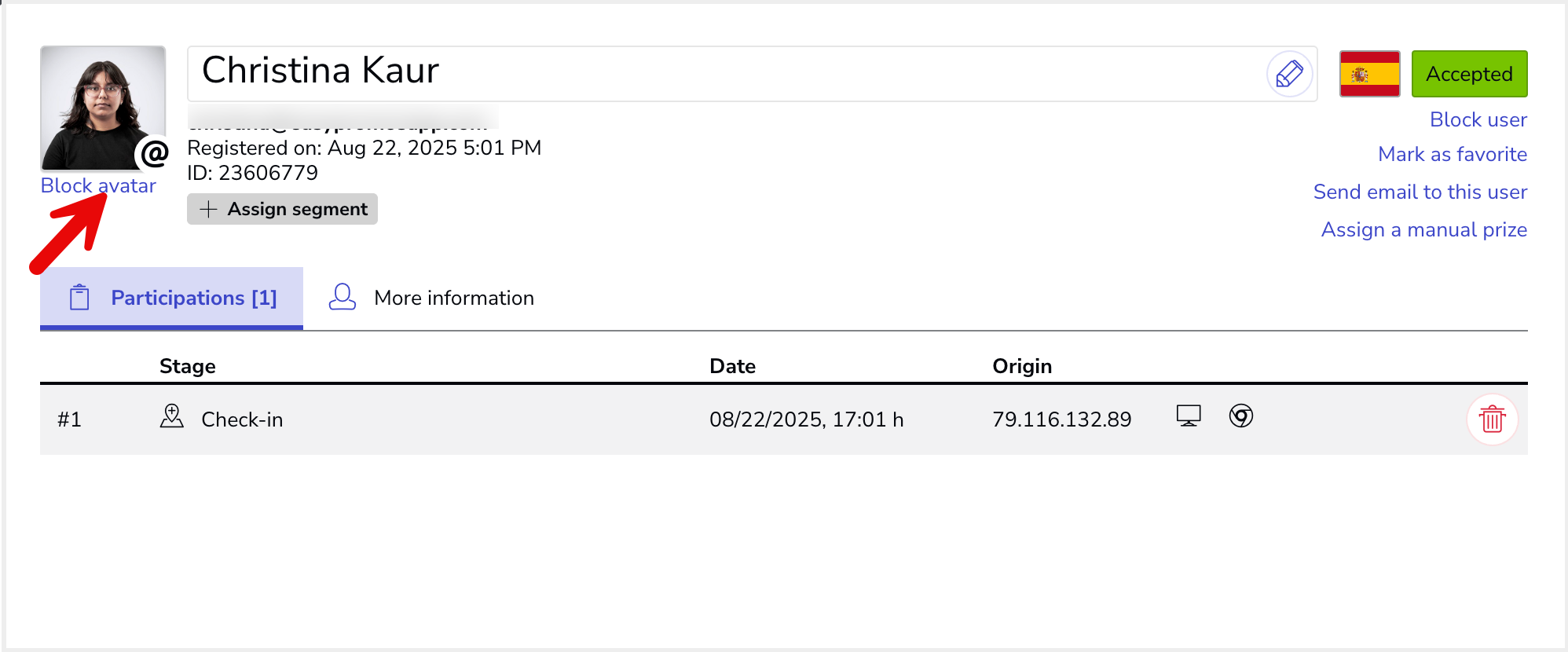Click the green Accepted status button
The width and height of the screenshot is (1568, 652).
click(1469, 74)
